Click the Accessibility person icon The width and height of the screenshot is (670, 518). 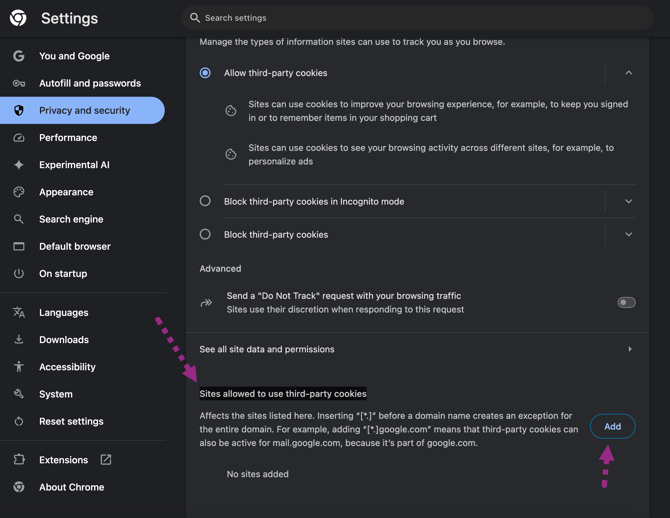[19, 367]
